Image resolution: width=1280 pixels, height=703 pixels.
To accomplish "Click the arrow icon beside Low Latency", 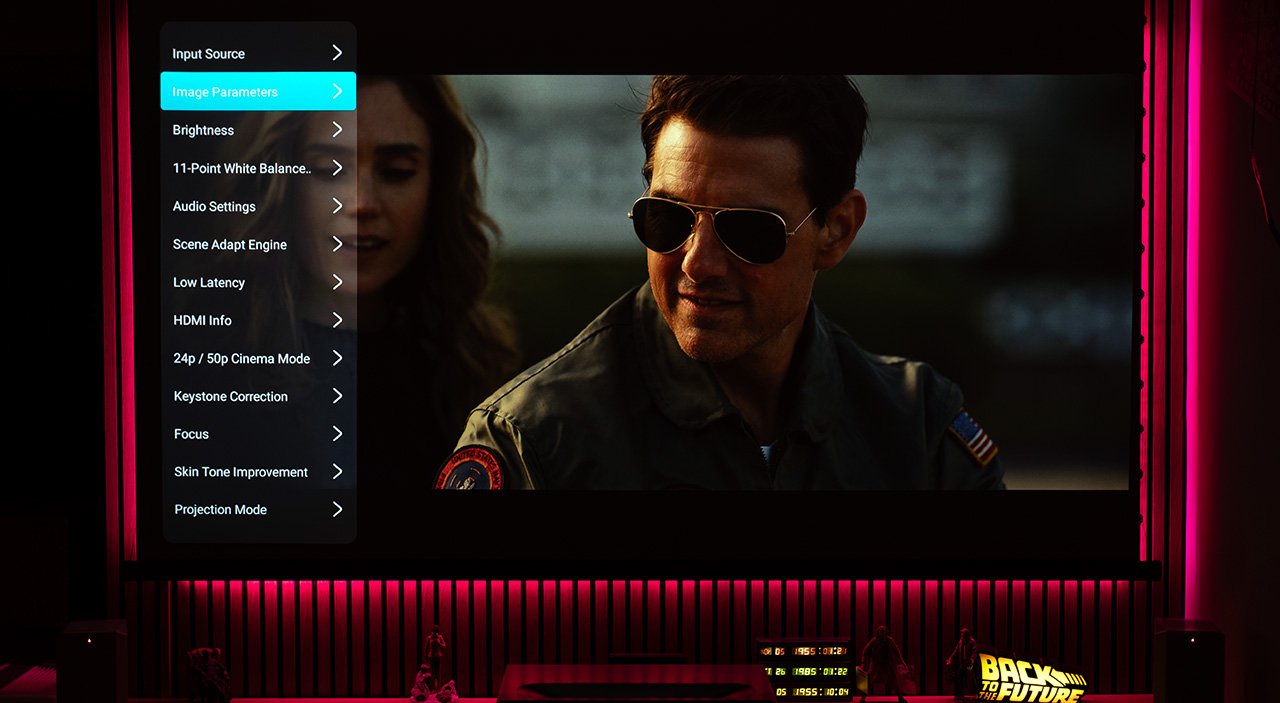I will pyautogui.click(x=337, y=282).
